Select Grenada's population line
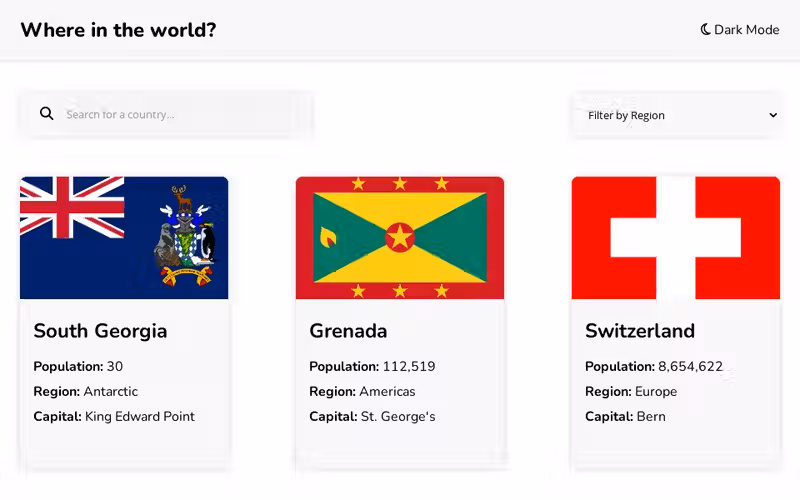 coord(372,367)
